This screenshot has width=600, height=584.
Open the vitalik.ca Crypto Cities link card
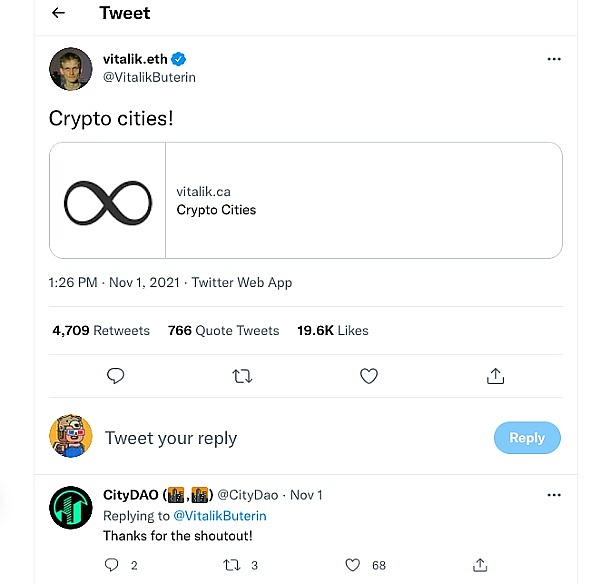[x=305, y=200]
